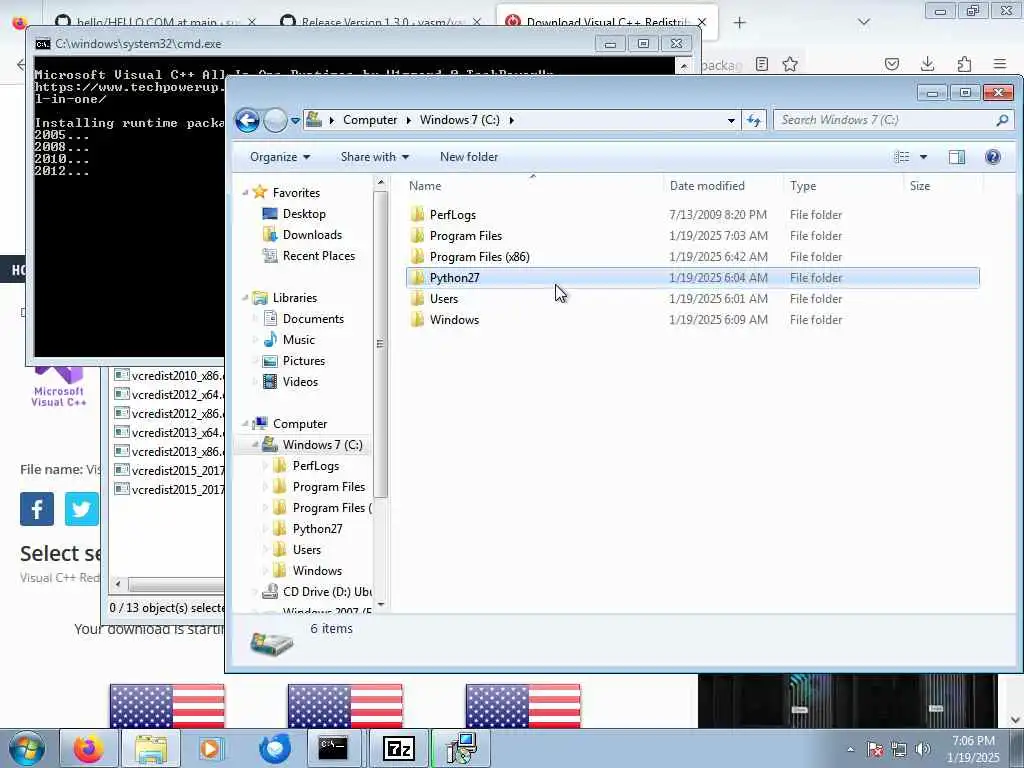Select Python27 in navigation tree
This screenshot has height=768, width=1024.
(x=317, y=528)
